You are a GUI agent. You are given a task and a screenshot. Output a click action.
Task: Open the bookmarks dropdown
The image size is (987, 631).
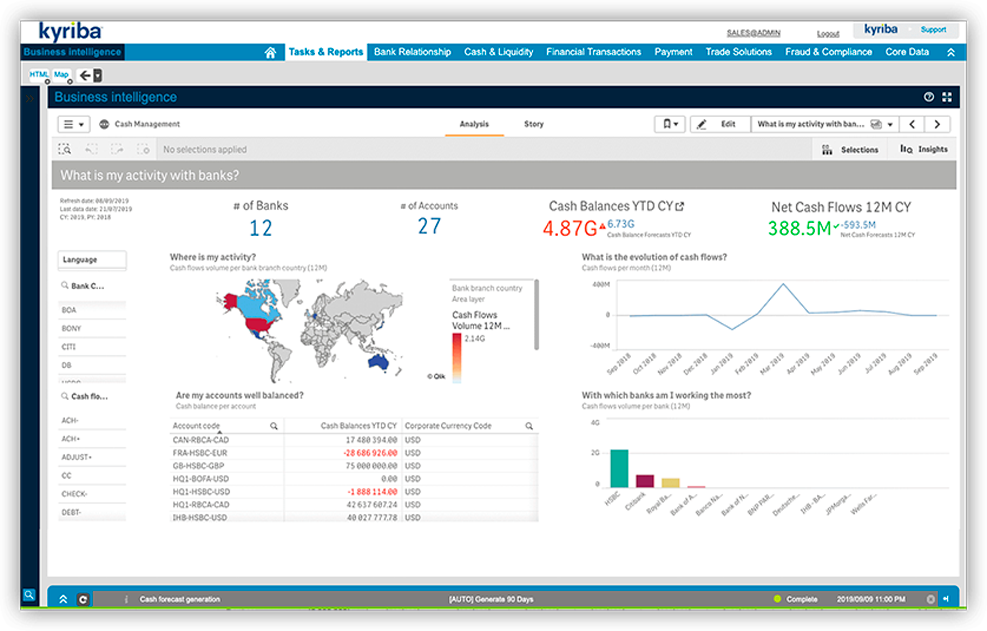coord(669,124)
